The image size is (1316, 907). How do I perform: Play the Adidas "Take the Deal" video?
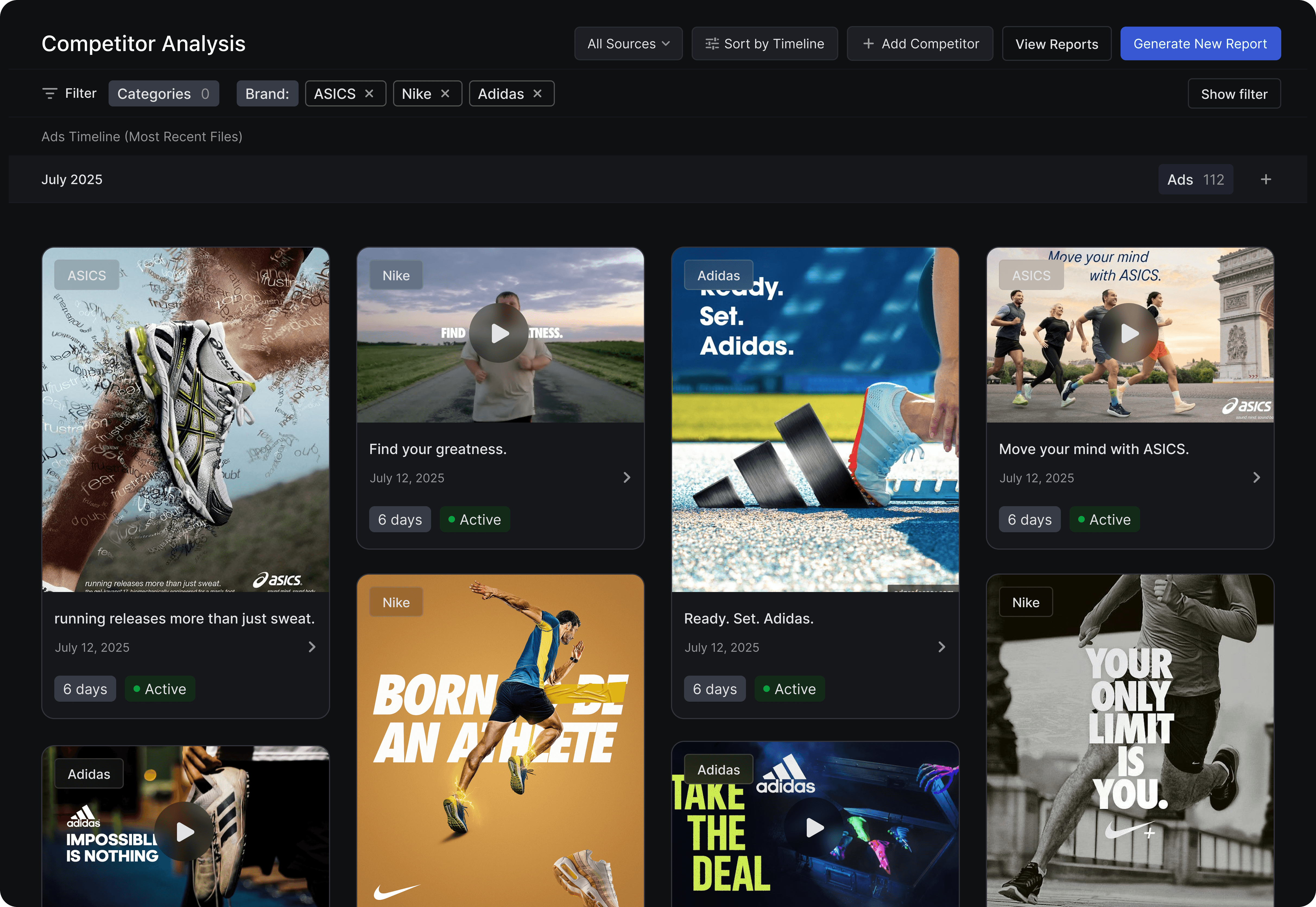(814, 828)
